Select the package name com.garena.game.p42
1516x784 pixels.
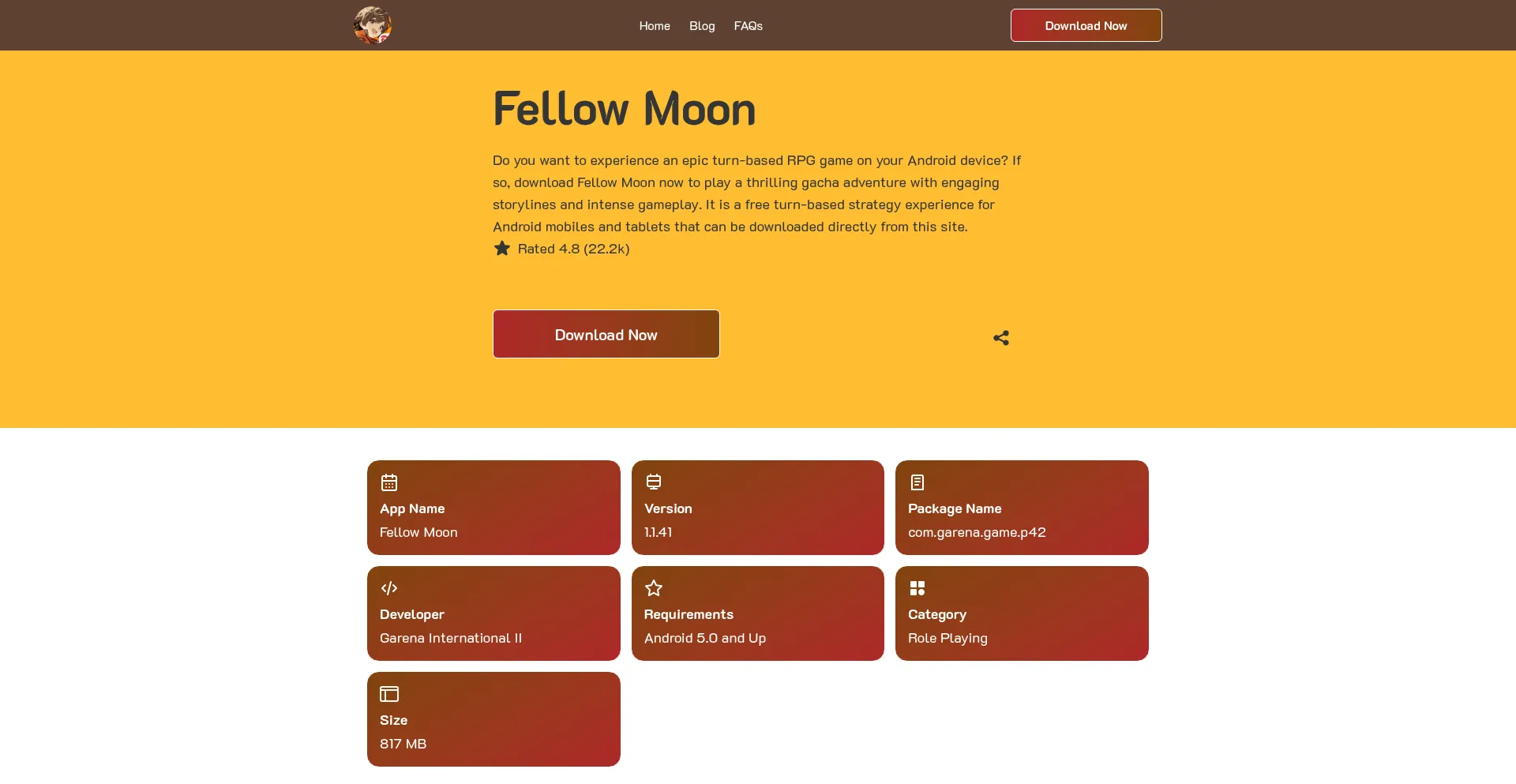977,532
